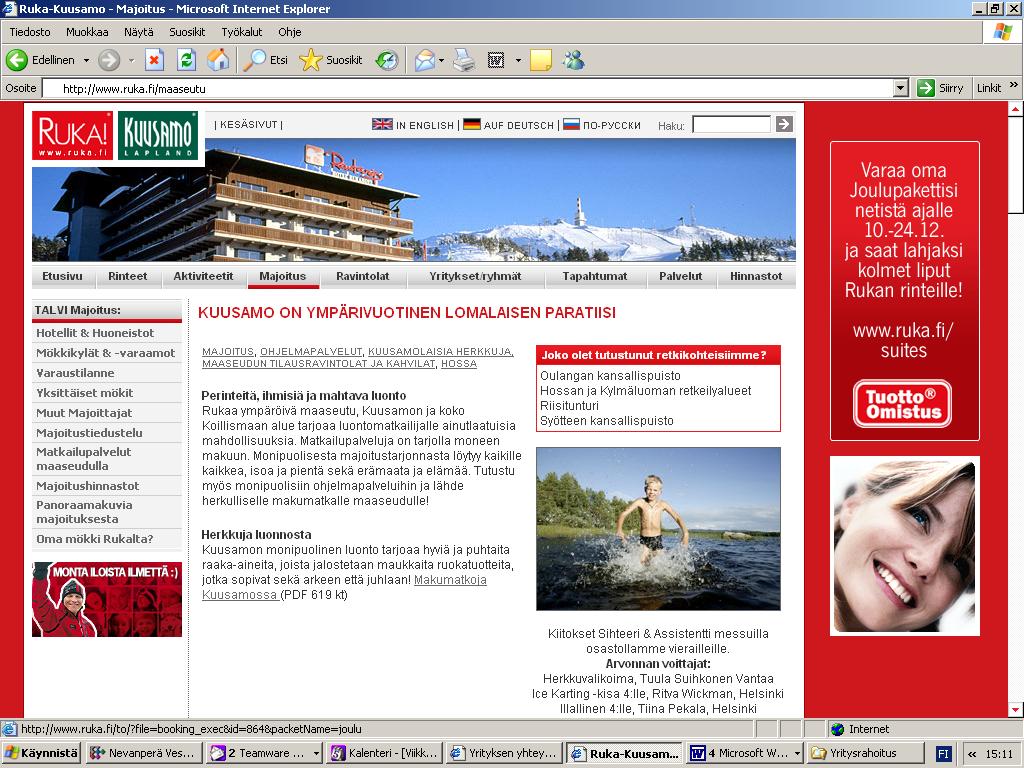Image resolution: width=1024 pixels, height=768 pixels.
Task: Click the German flag icon
Action: 472,124
